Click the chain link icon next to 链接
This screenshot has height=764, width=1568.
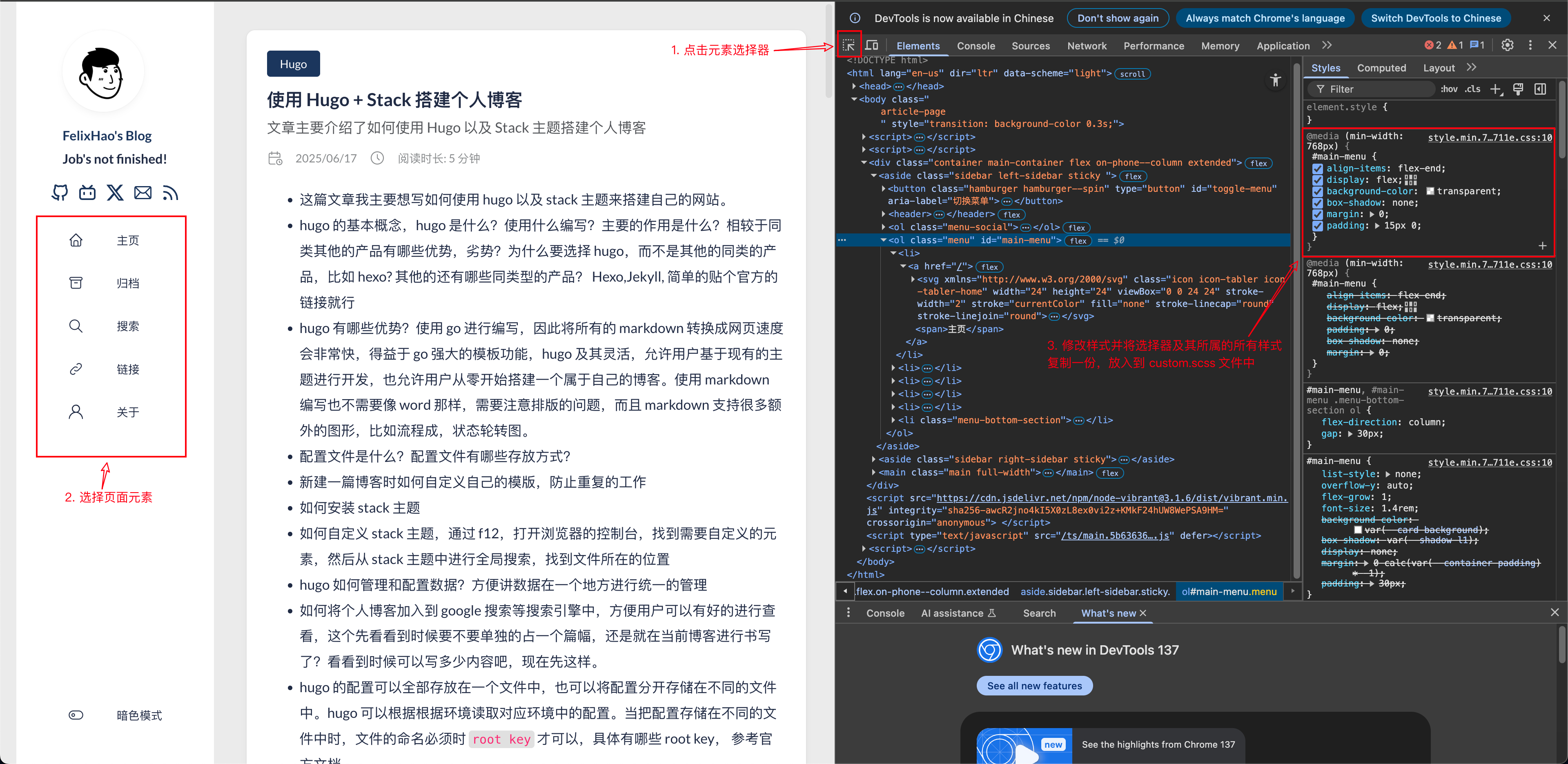click(76, 369)
